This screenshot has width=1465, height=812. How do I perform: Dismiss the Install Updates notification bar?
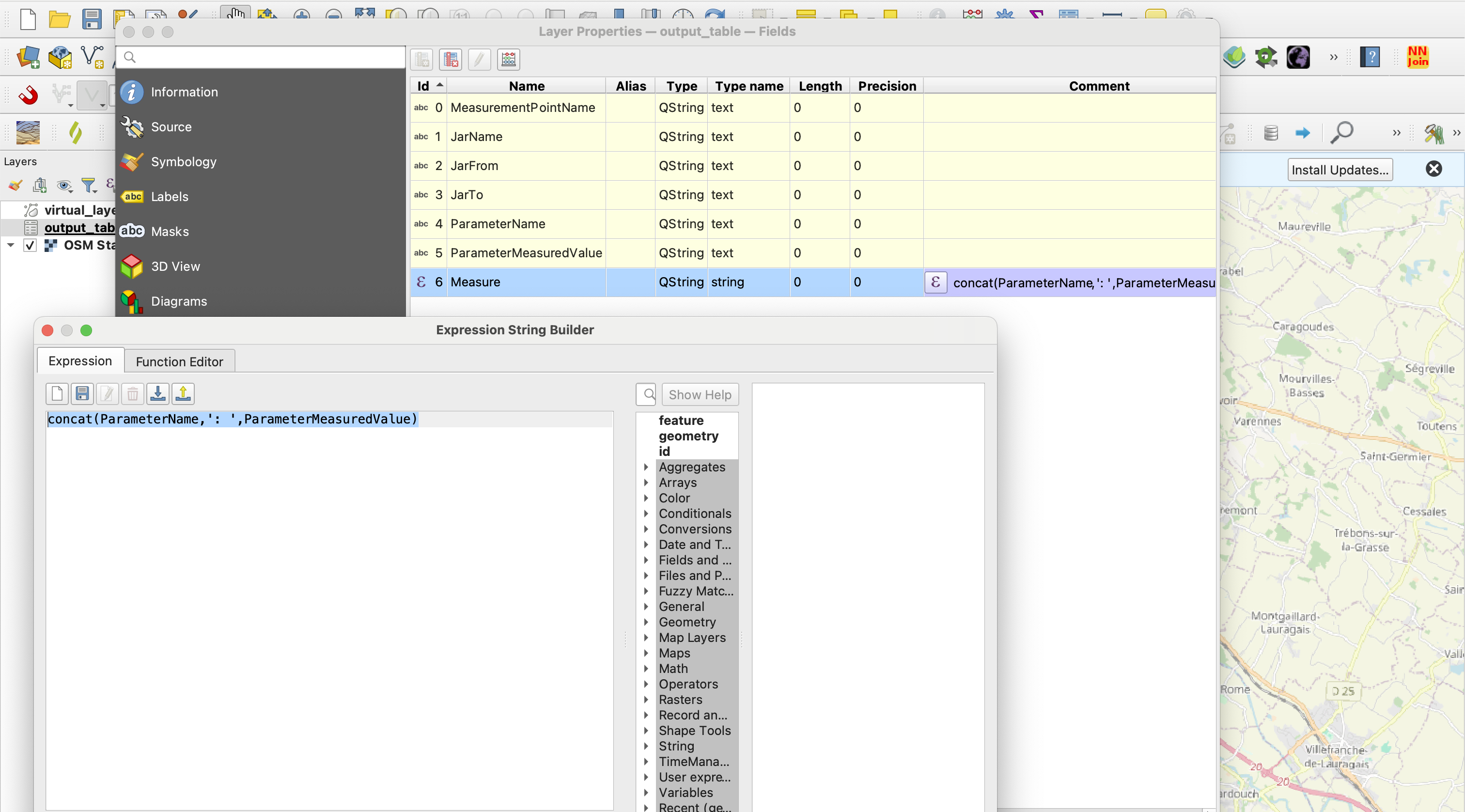pos(1434,169)
